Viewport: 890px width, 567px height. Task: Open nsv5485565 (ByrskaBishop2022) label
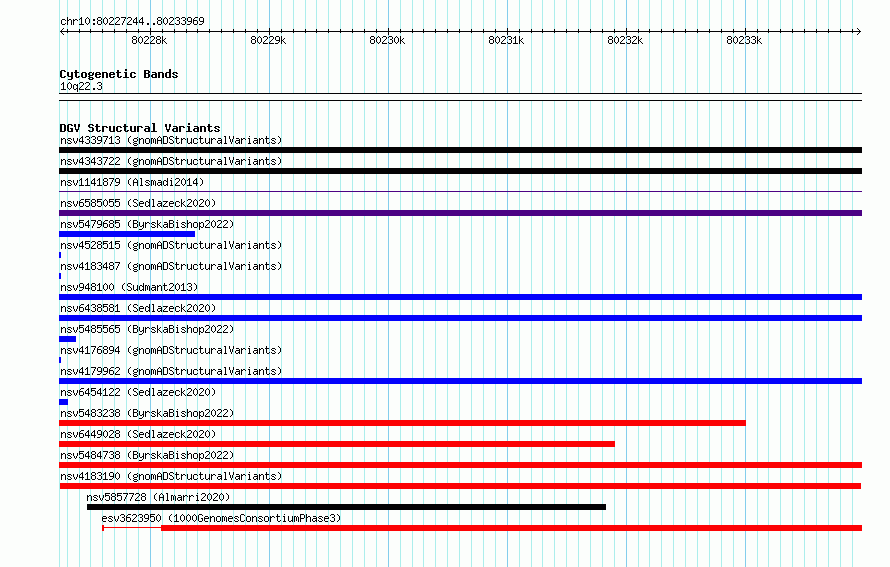(147, 329)
